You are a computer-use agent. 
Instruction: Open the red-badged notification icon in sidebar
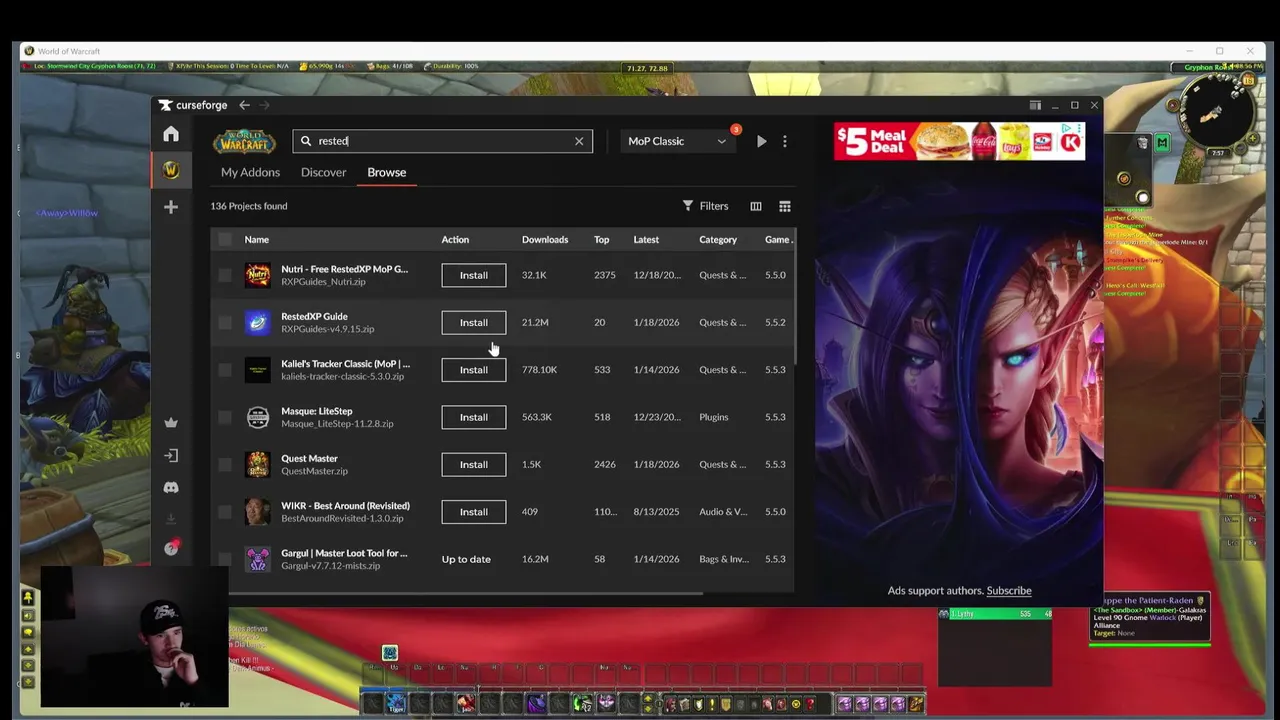tap(171, 548)
